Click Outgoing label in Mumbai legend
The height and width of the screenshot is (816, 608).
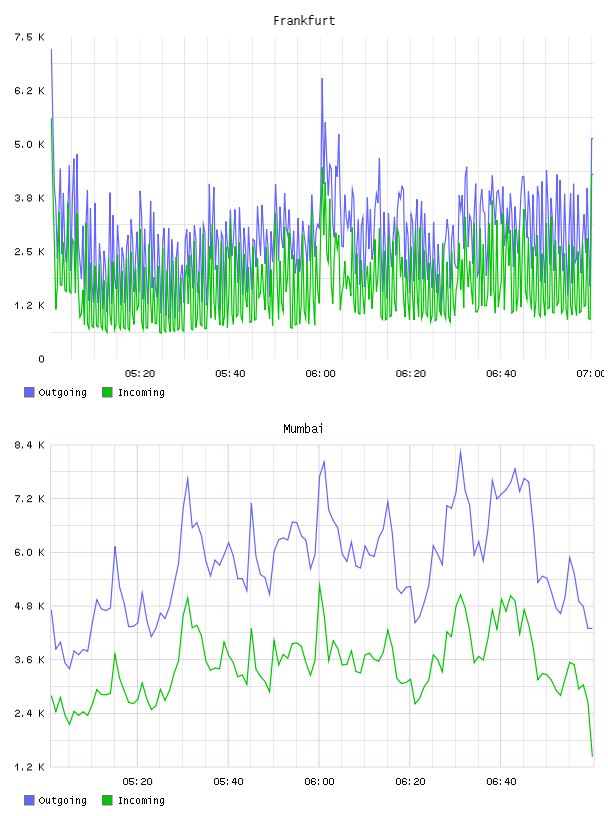(x=62, y=801)
